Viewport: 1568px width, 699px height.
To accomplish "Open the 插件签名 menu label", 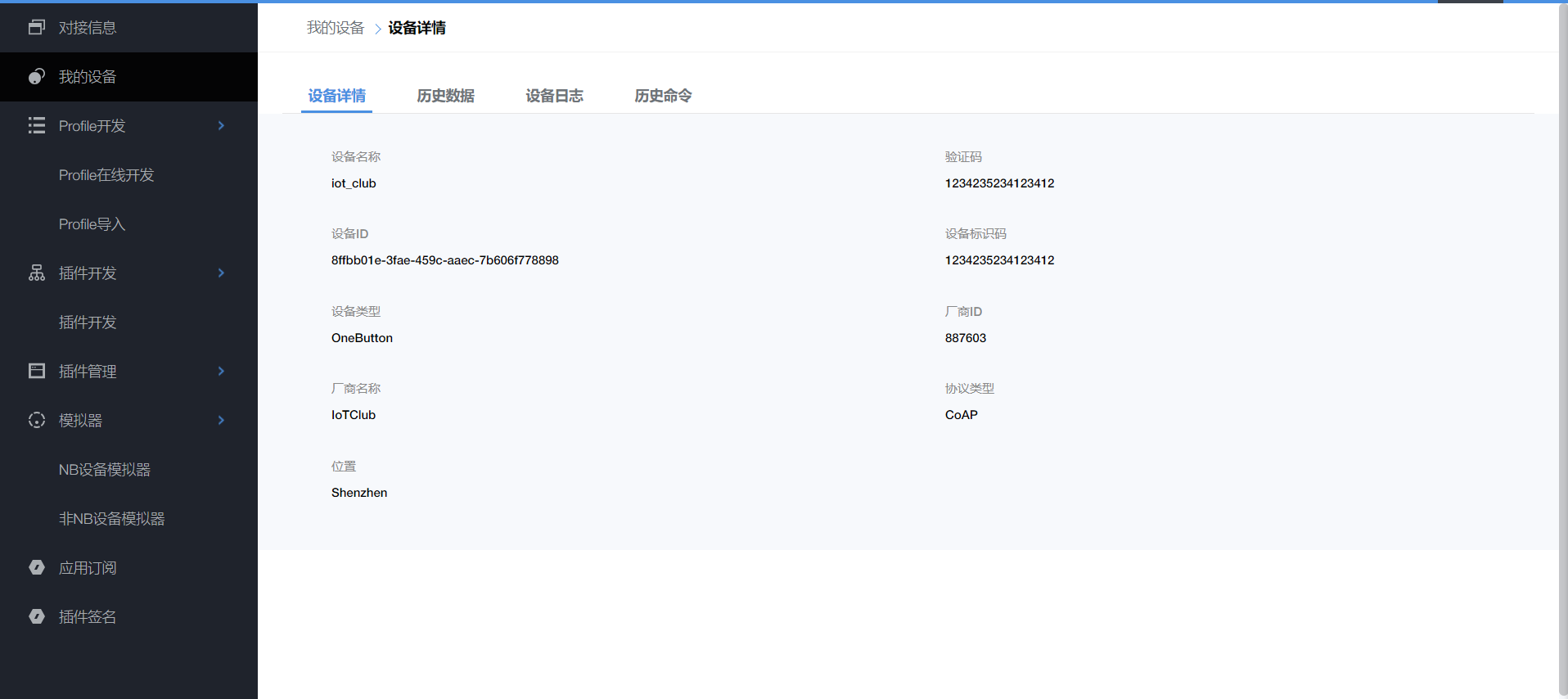I will pos(88,616).
